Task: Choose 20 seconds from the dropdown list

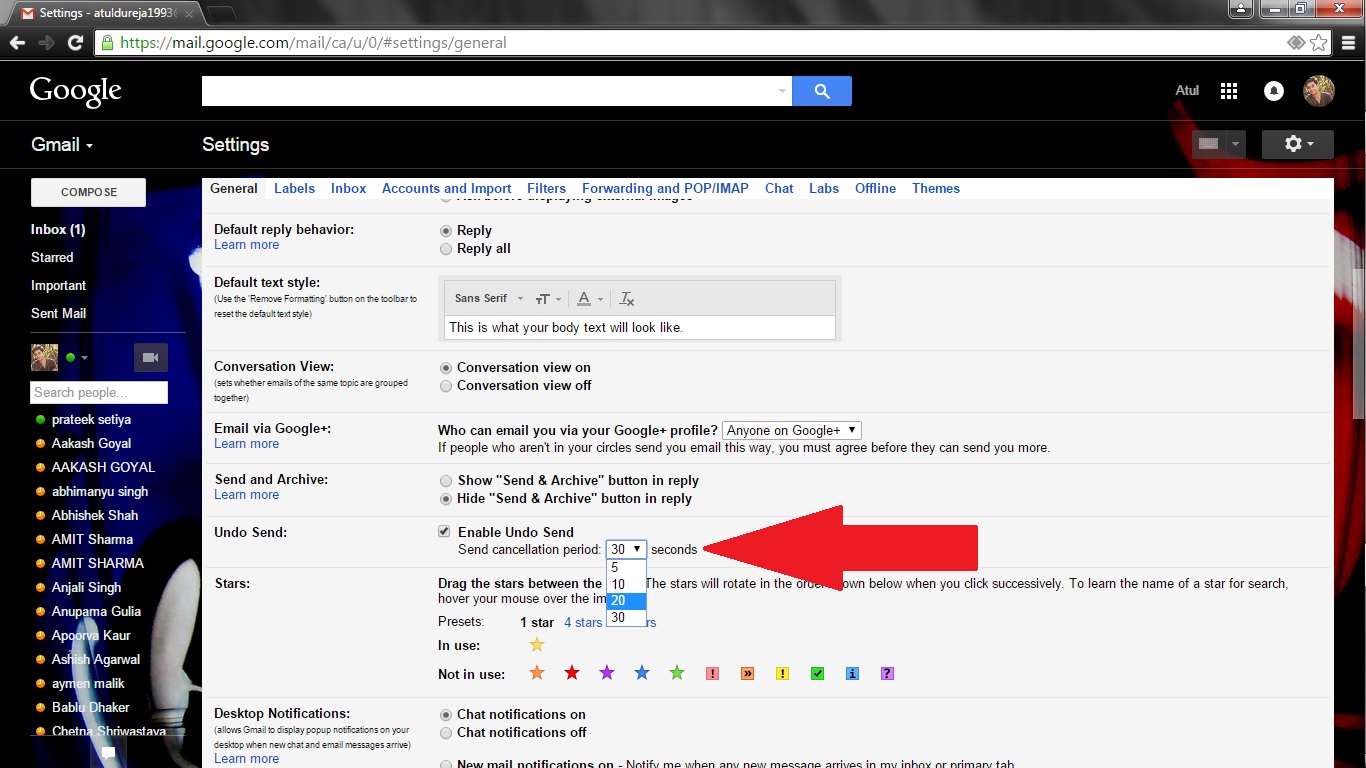Action: [x=626, y=601]
